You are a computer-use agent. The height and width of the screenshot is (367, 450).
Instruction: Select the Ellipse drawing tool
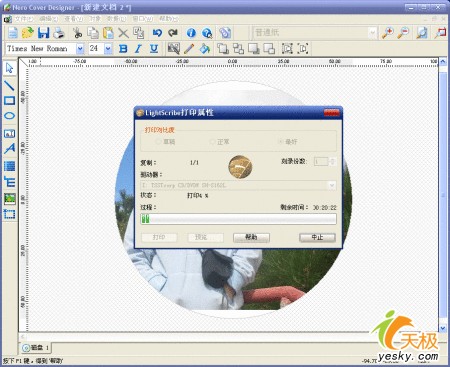click(9, 116)
